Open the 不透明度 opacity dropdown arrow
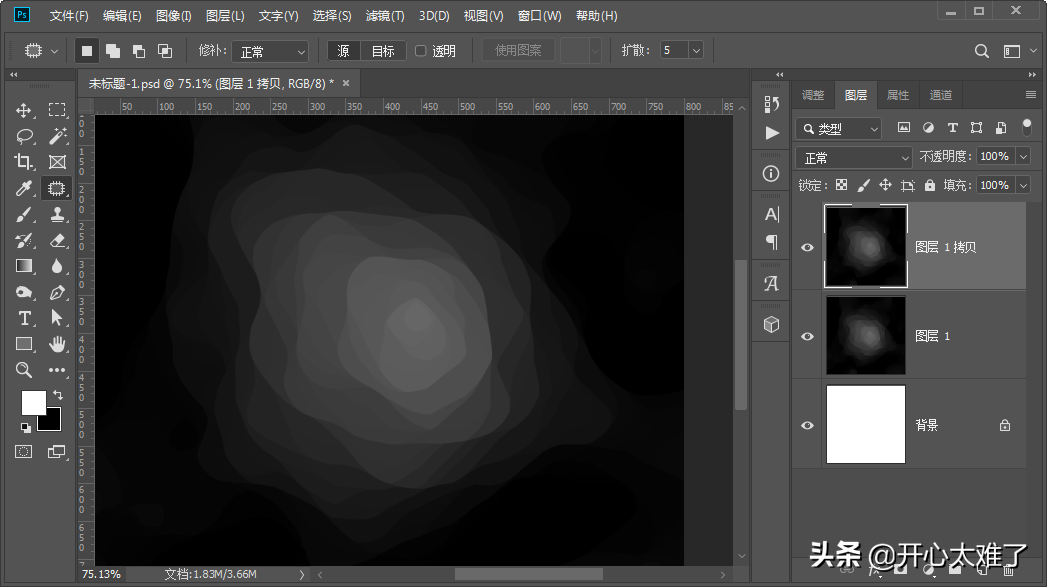 tap(1022, 157)
